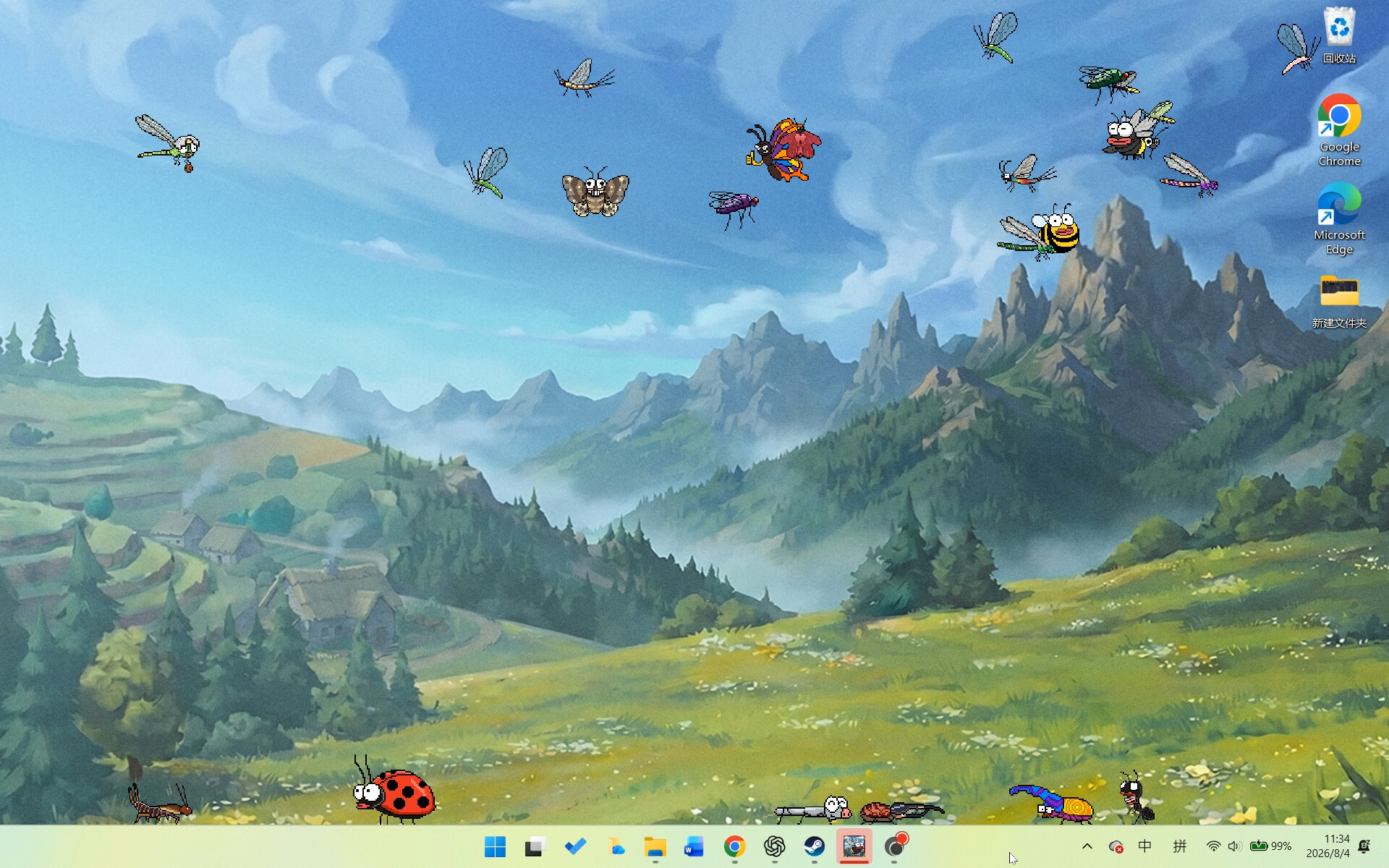The width and height of the screenshot is (1389, 868).
Task: Toggle the 中 Chinese/English input mode
Action: (1145, 846)
